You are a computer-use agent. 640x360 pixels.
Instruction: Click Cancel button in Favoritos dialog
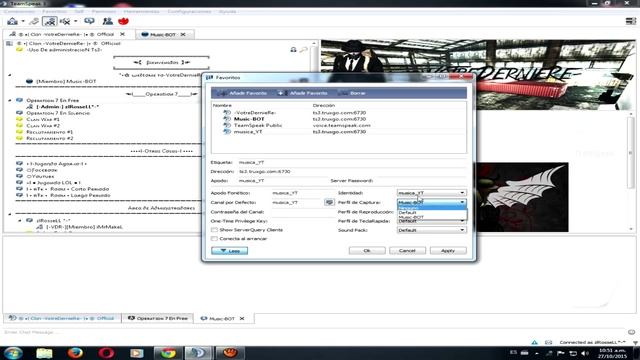point(407,251)
